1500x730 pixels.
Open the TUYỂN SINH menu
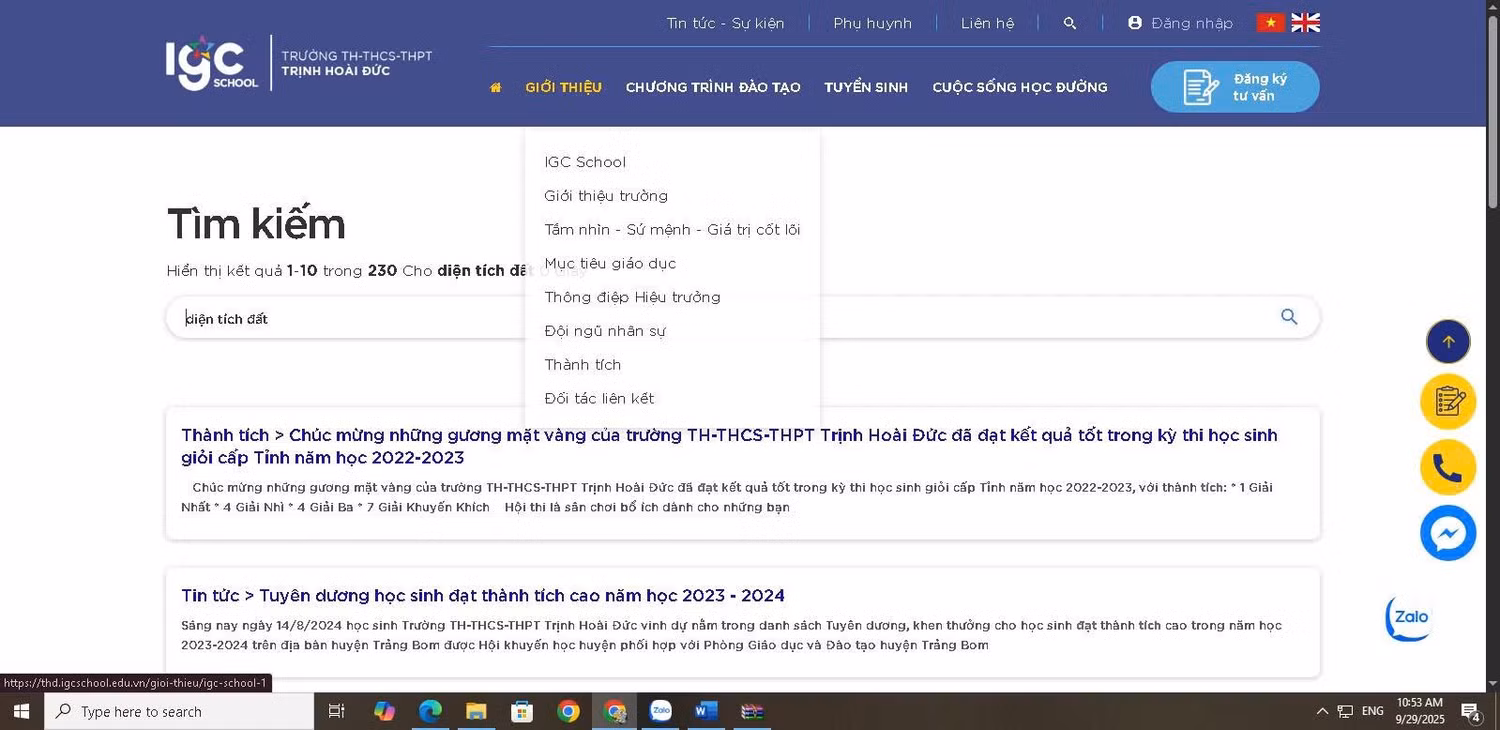tap(866, 87)
